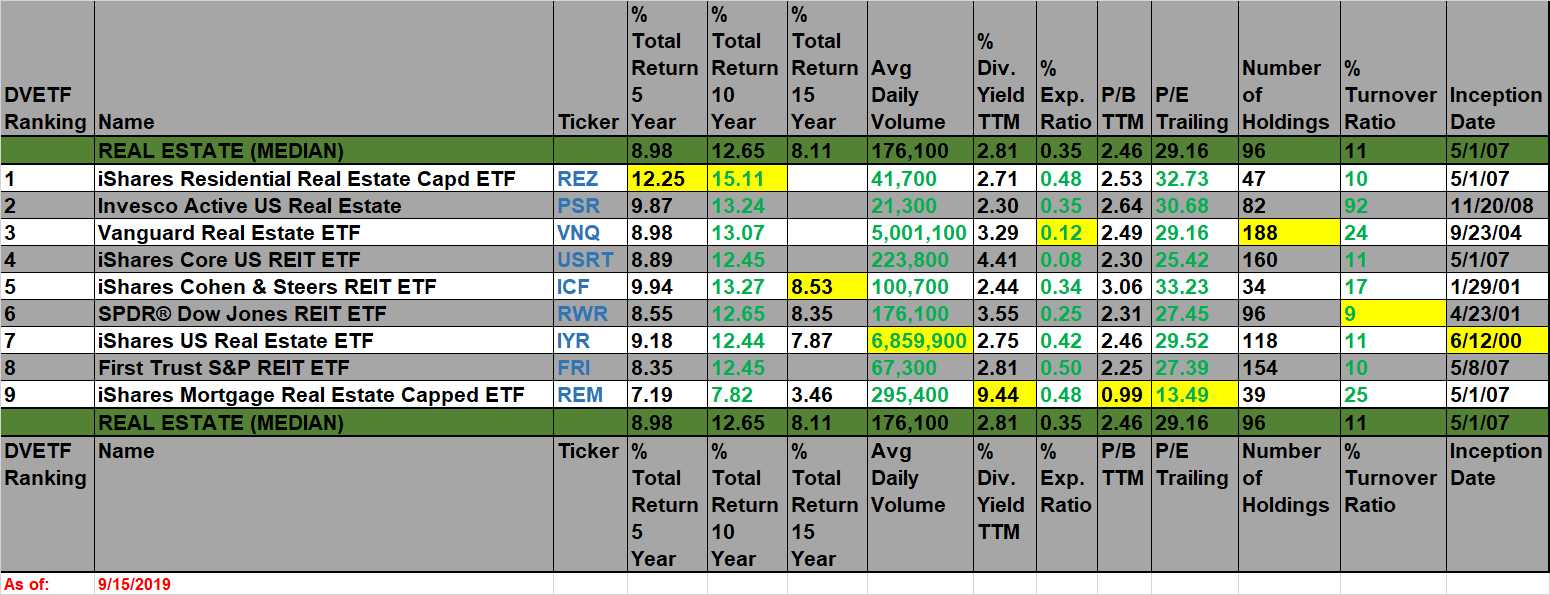Click the 32.73 P/E trailing cell

[1195, 179]
